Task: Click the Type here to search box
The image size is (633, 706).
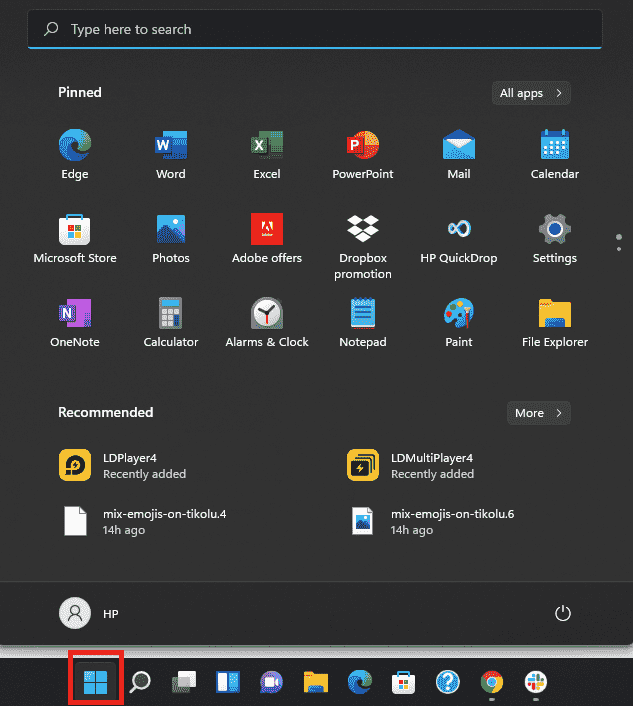Action: click(315, 30)
